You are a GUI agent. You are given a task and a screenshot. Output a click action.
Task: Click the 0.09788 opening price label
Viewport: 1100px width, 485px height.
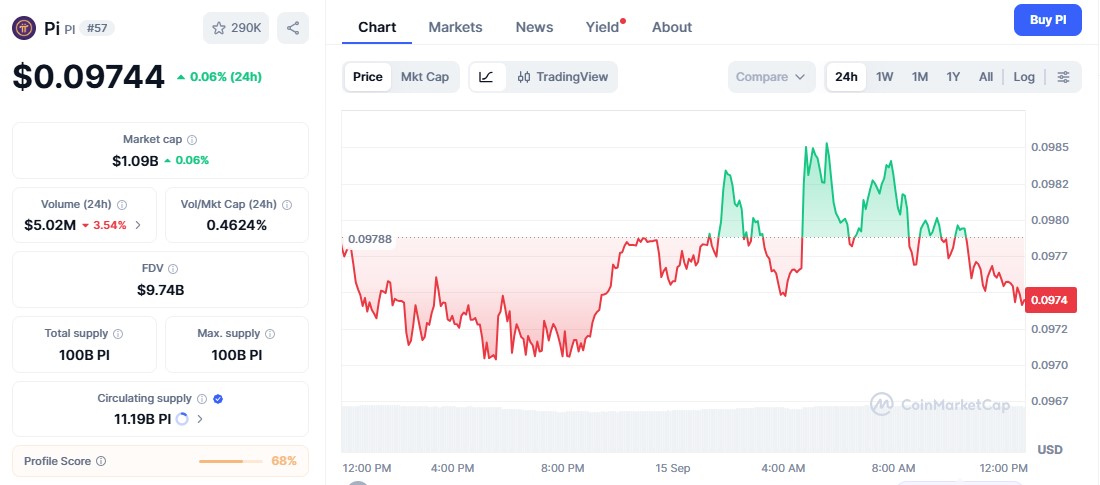(370, 239)
